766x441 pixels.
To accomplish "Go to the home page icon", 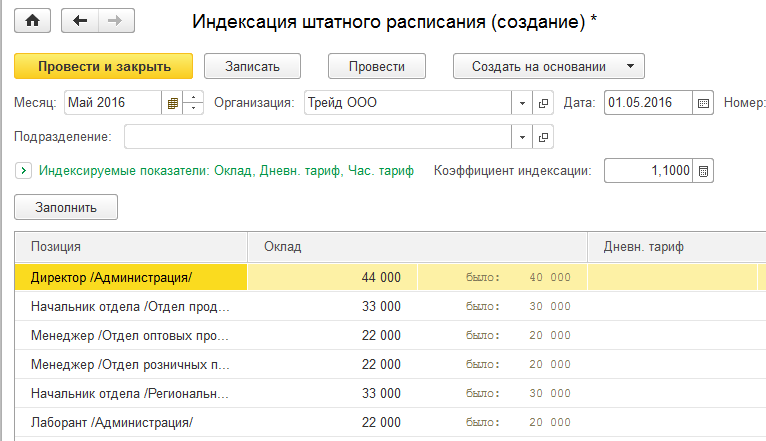I will tap(32, 20).
